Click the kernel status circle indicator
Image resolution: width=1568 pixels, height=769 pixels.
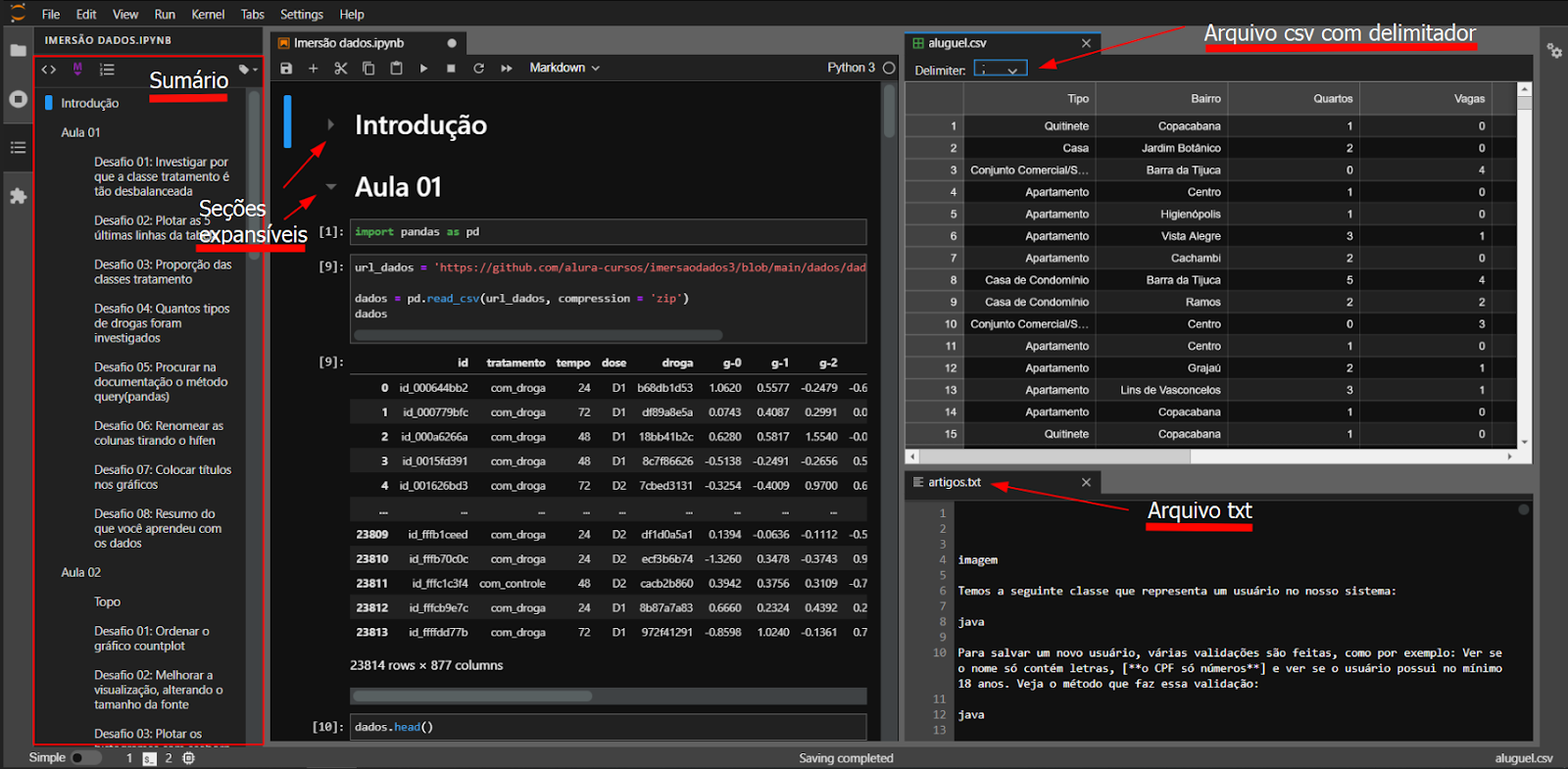(889, 68)
